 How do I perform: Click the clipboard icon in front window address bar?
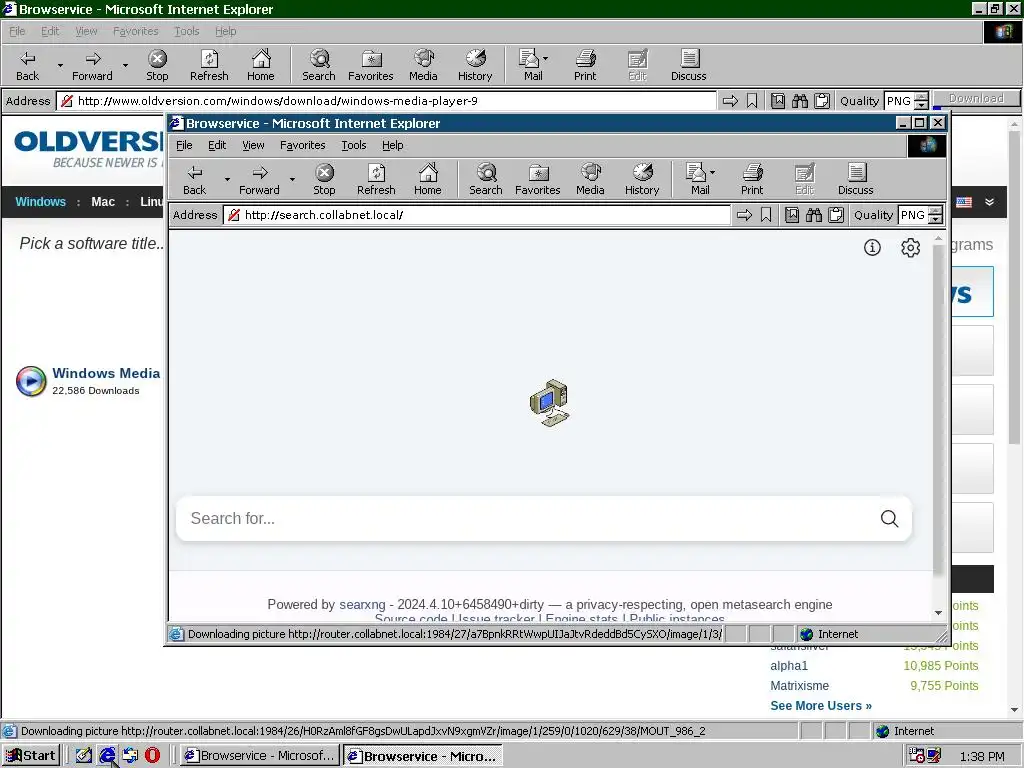[836, 215]
